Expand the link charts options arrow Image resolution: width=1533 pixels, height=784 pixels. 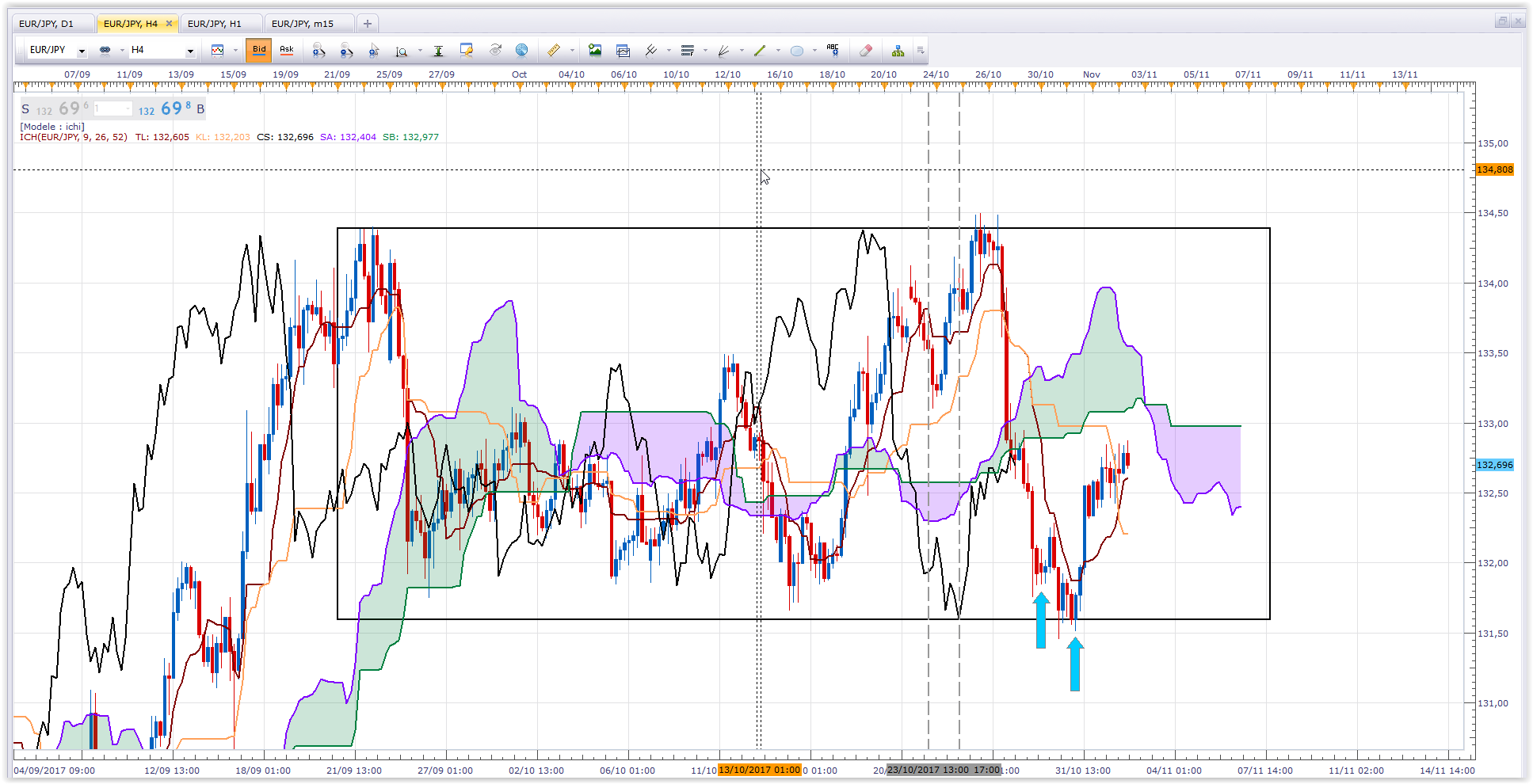tap(122, 51)
